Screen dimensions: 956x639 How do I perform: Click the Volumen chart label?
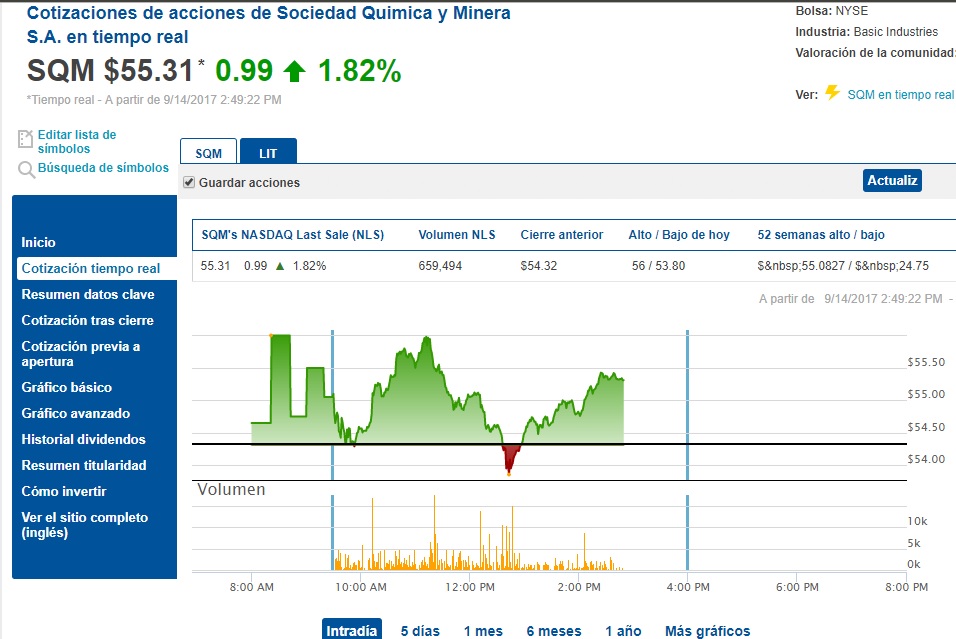click(231, 490)
